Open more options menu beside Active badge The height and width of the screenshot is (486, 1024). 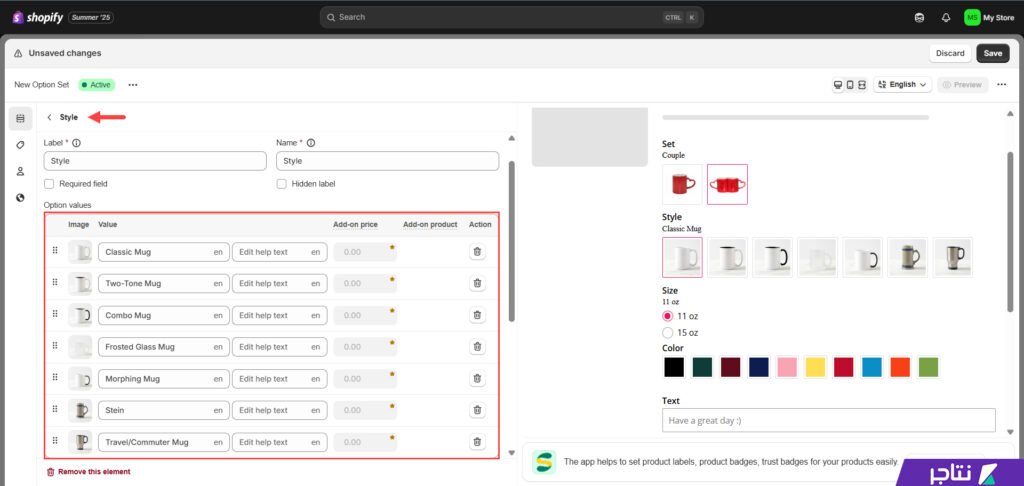(x=133, y=85)
